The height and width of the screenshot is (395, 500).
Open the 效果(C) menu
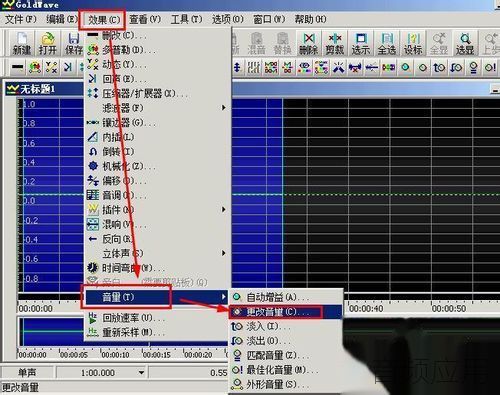point(103,19)
